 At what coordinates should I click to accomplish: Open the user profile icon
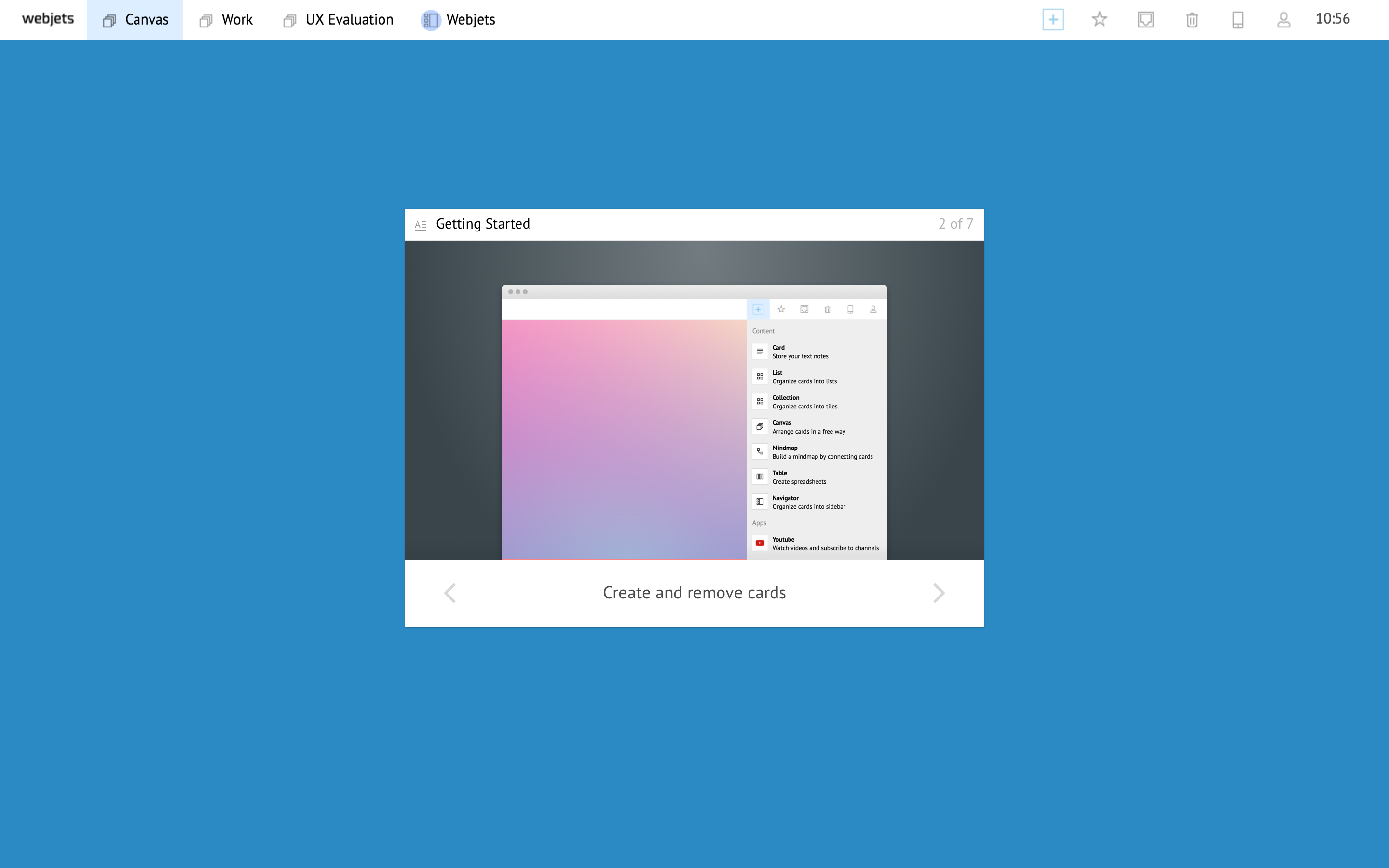click(1284, 20)
